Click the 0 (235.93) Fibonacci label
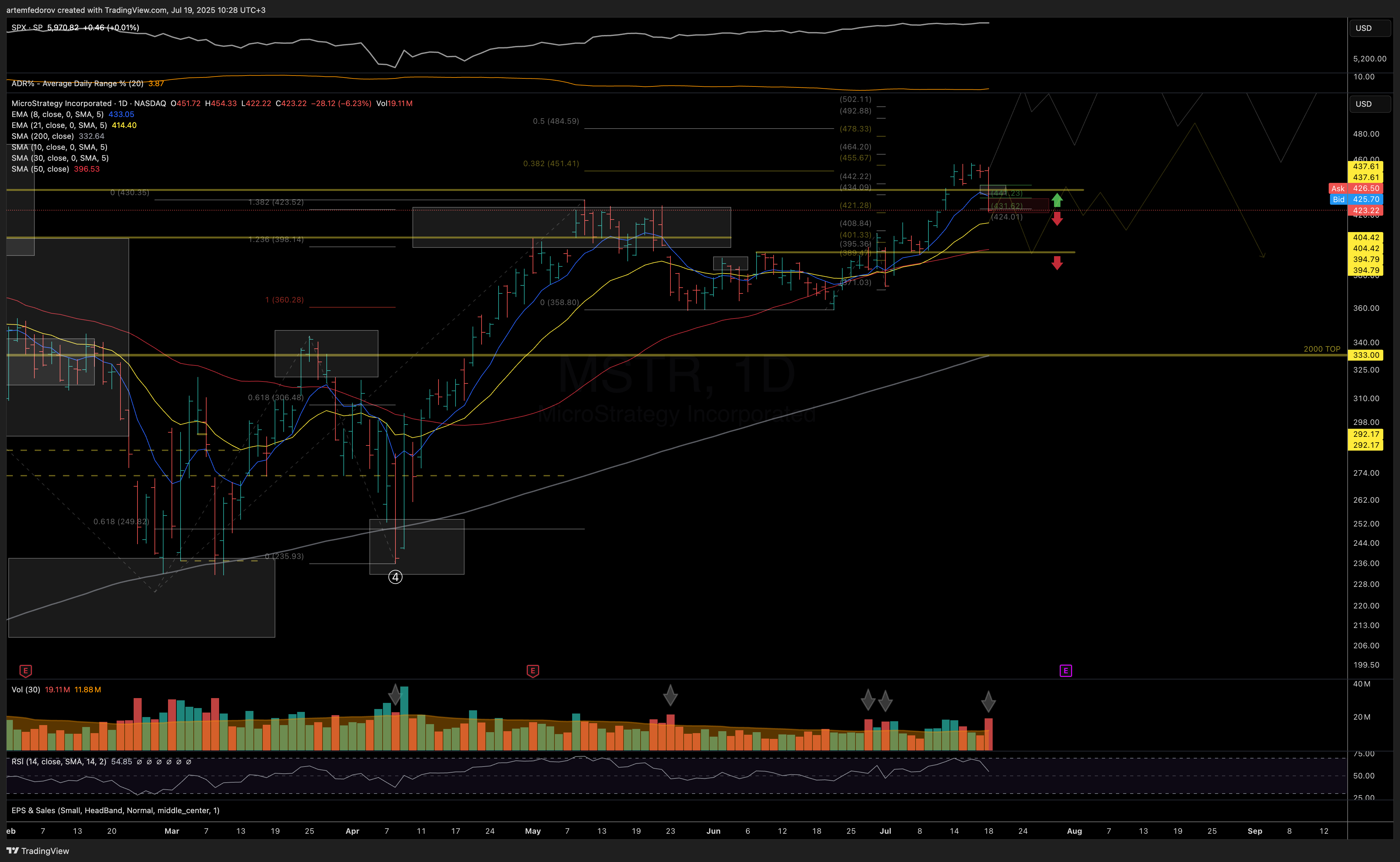The image size is (1400, 862). [x=284, y=556]
